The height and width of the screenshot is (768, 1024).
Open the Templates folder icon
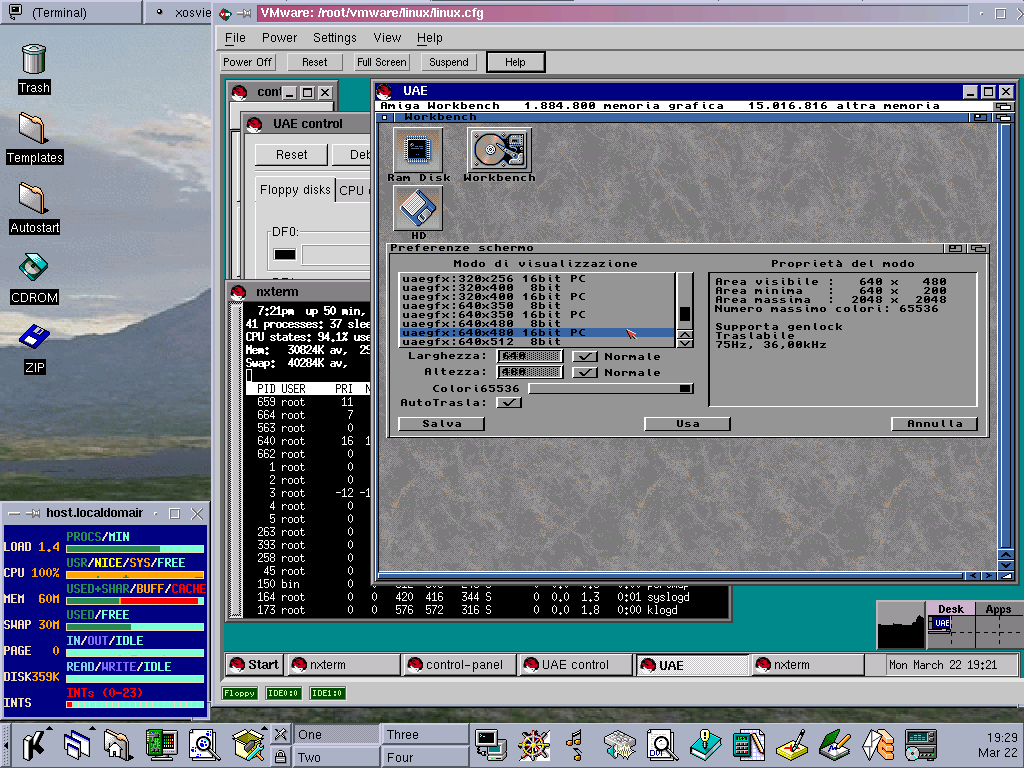(33, 130)
